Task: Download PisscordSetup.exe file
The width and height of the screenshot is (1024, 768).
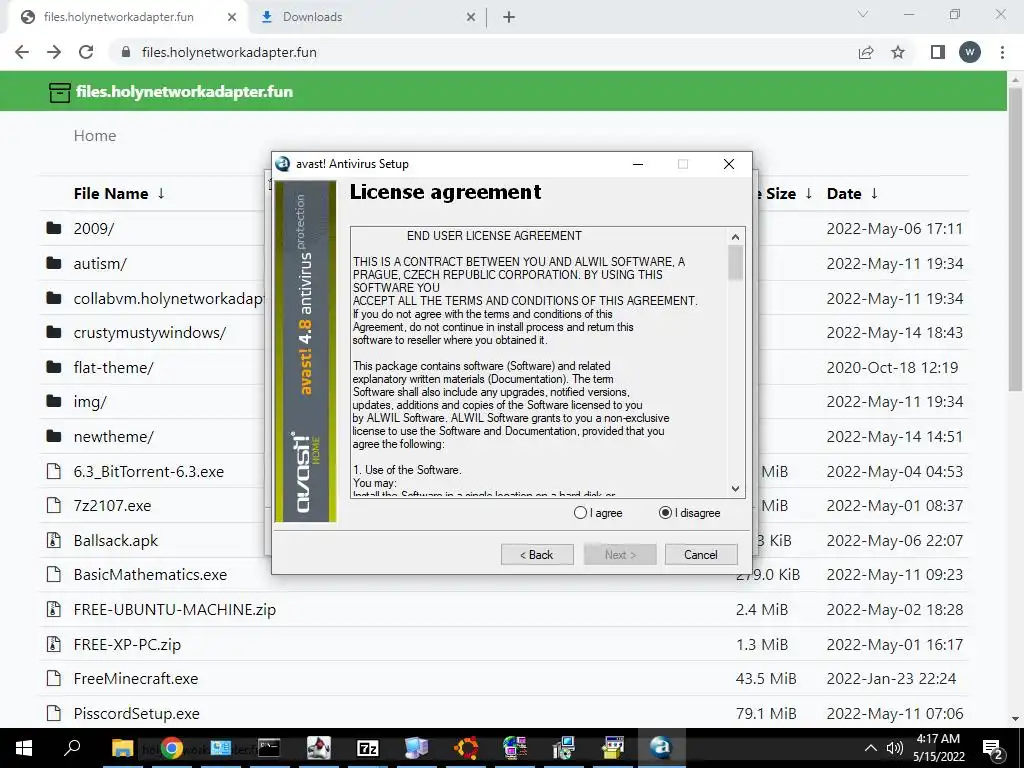Action: [136, 714]
